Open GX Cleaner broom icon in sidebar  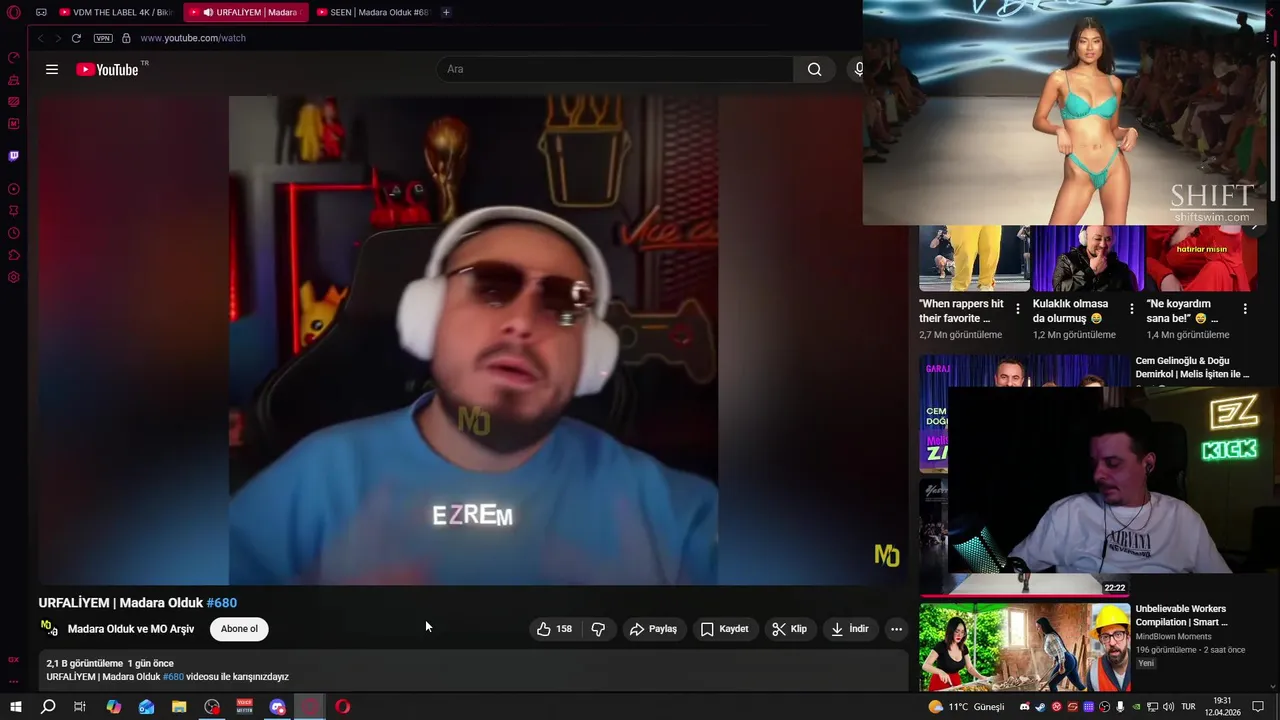[x=14, y=79]
